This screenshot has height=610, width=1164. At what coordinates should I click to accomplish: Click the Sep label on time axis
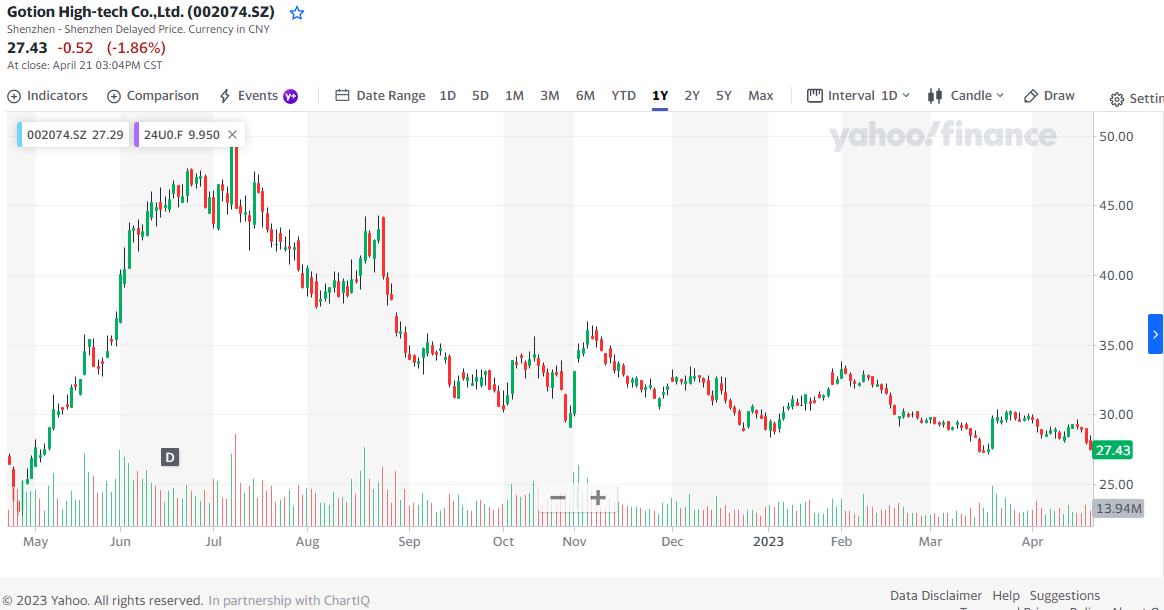409,541
